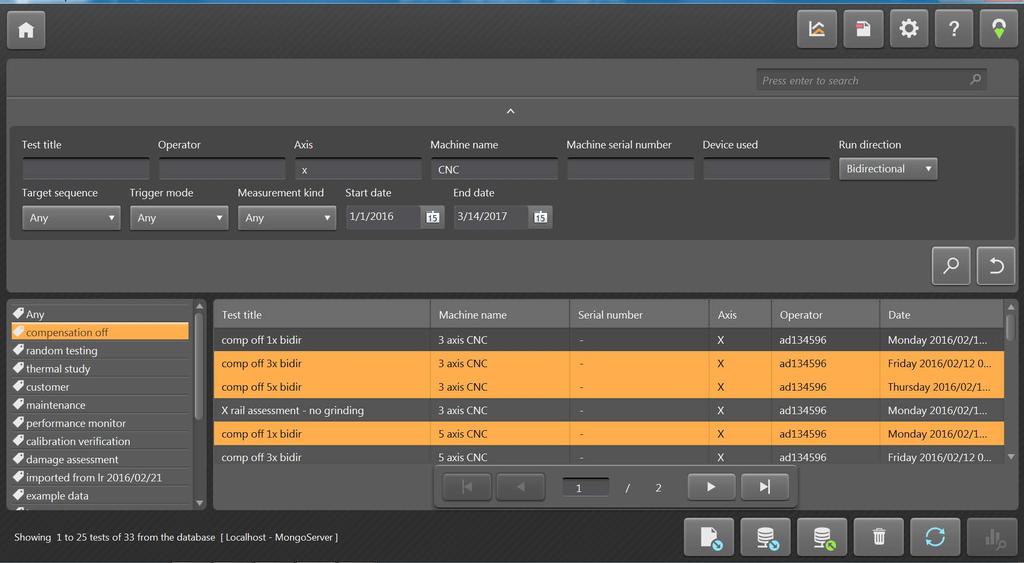Collapse the filter panel chevron
The height and width of the screenshot is (563, 1024).
(511, 112)
